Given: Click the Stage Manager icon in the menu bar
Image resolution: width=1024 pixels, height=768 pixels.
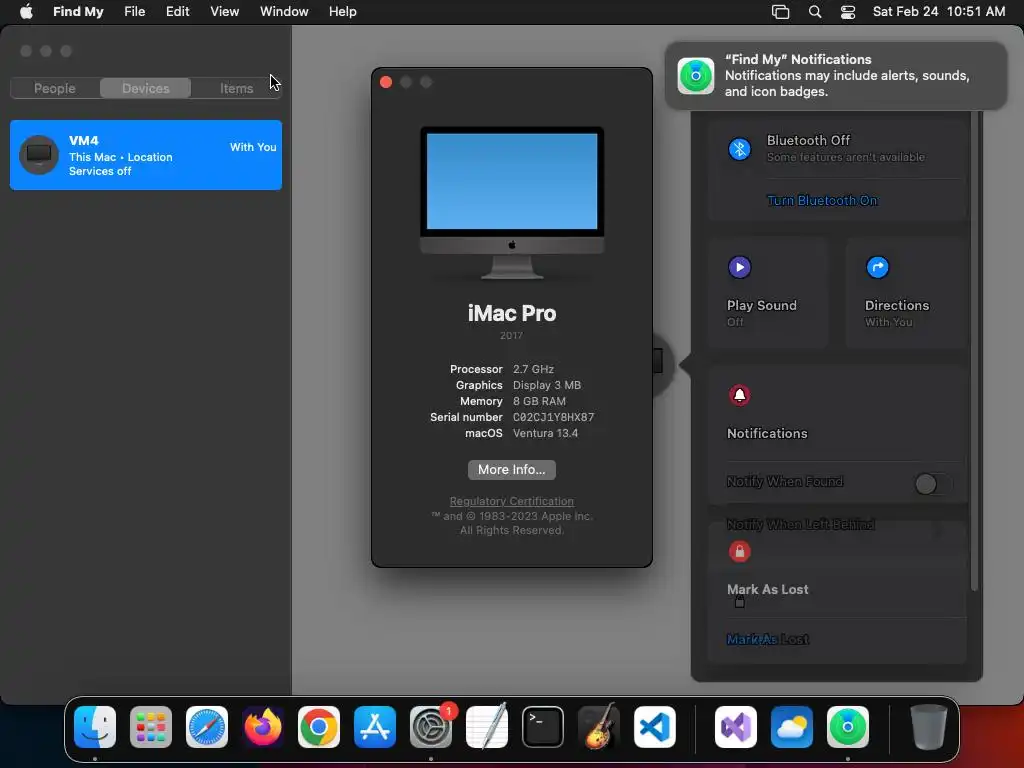Looking at the screenshot, I should (780, 11).
